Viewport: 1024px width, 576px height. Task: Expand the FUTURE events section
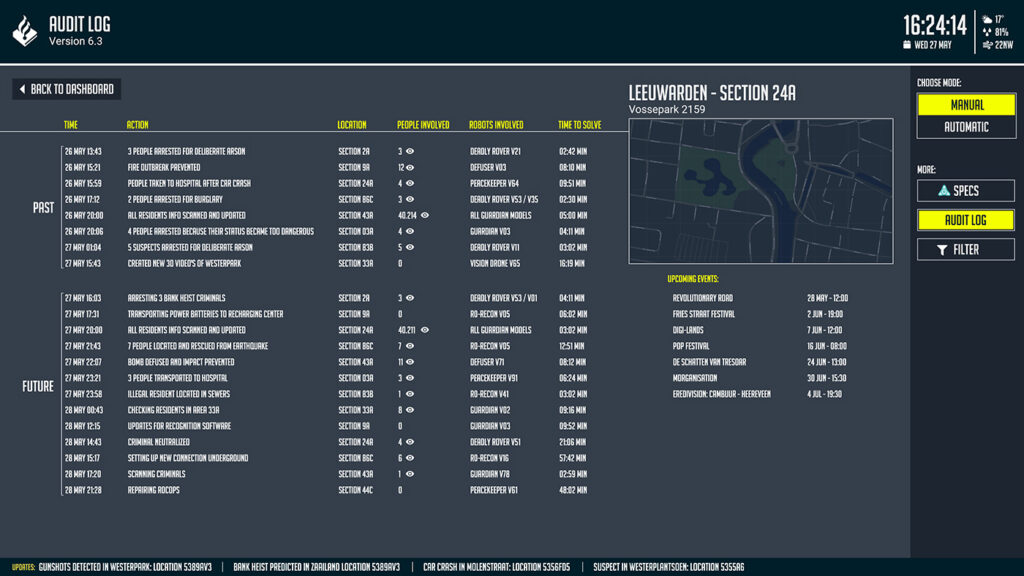point(37,384)
